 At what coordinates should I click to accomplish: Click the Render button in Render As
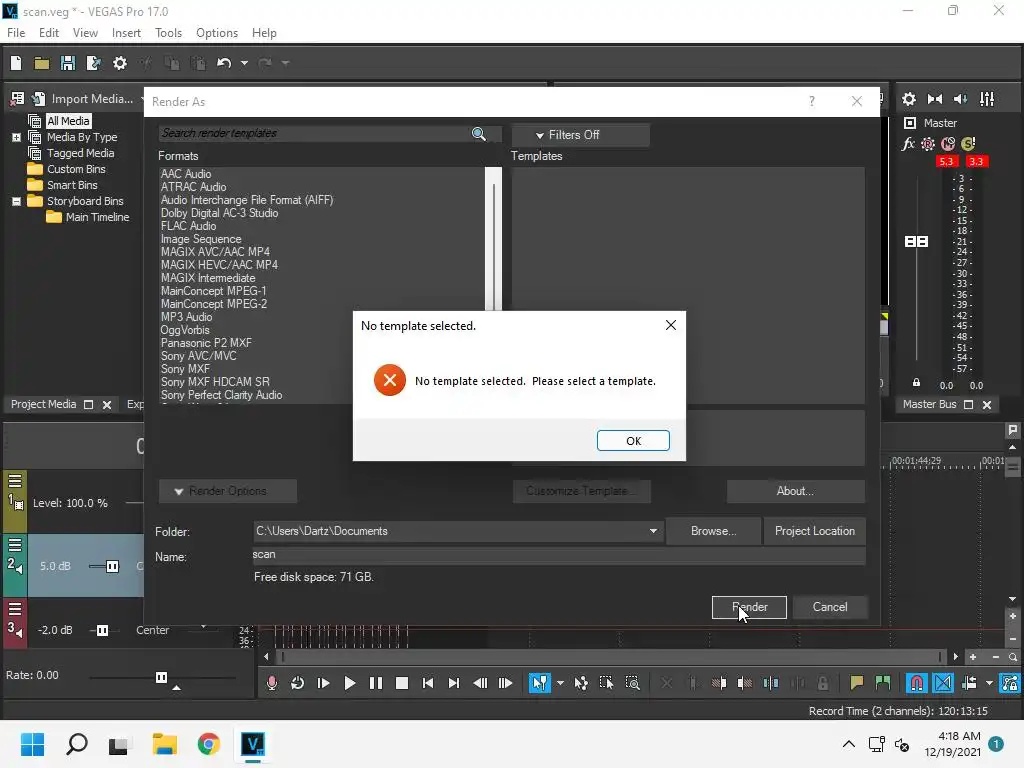749,607
